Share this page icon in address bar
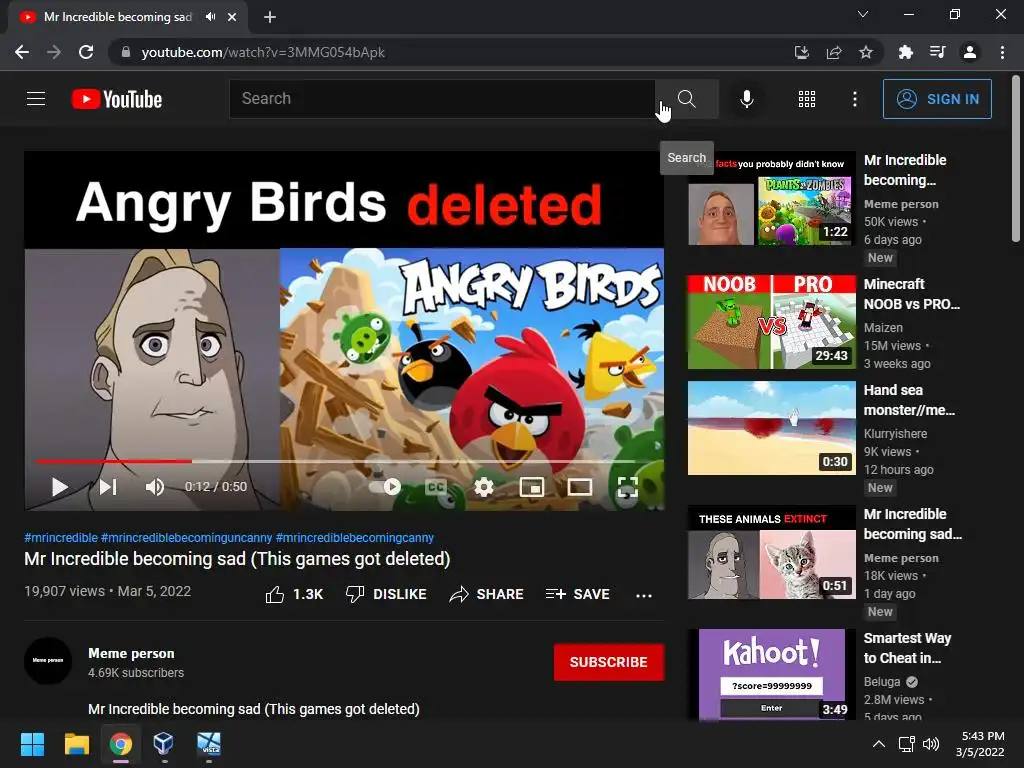Image resolution: width=1024 pixels, height=768 pixels. 833,52
